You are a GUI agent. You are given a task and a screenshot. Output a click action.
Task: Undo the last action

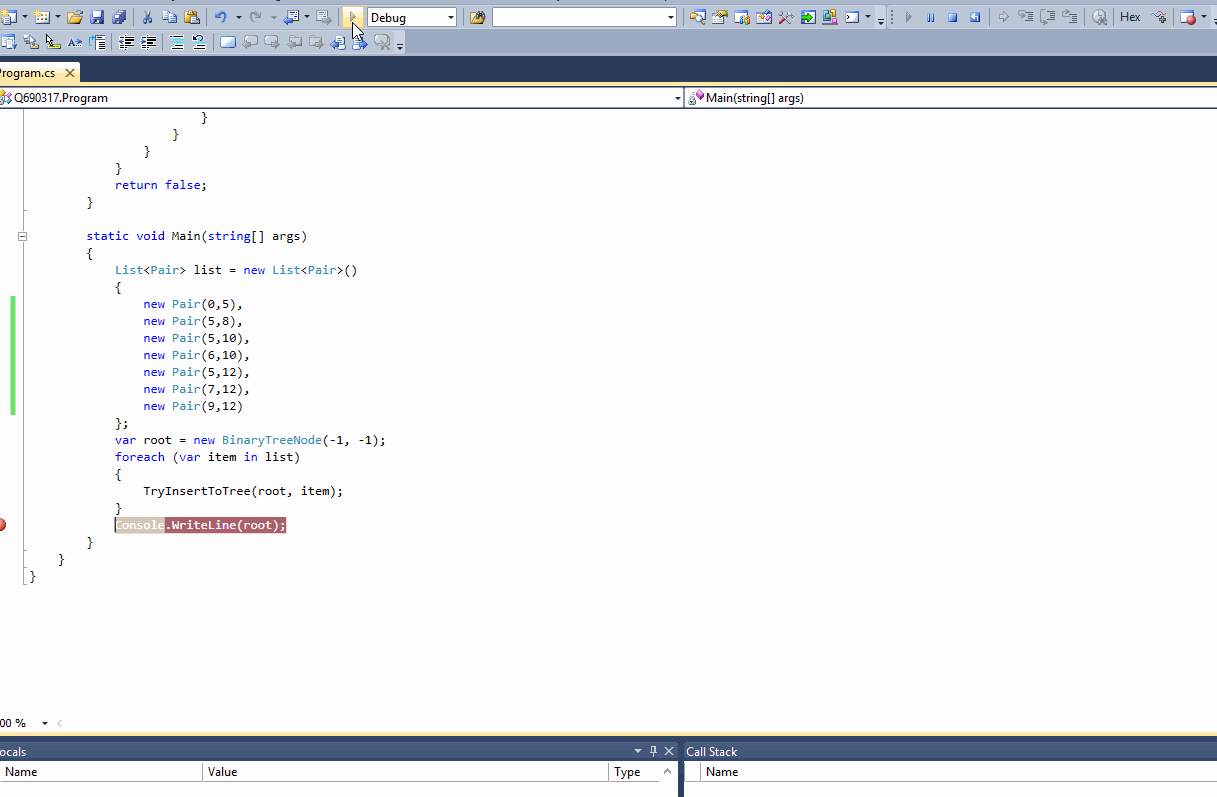[221, 17]
